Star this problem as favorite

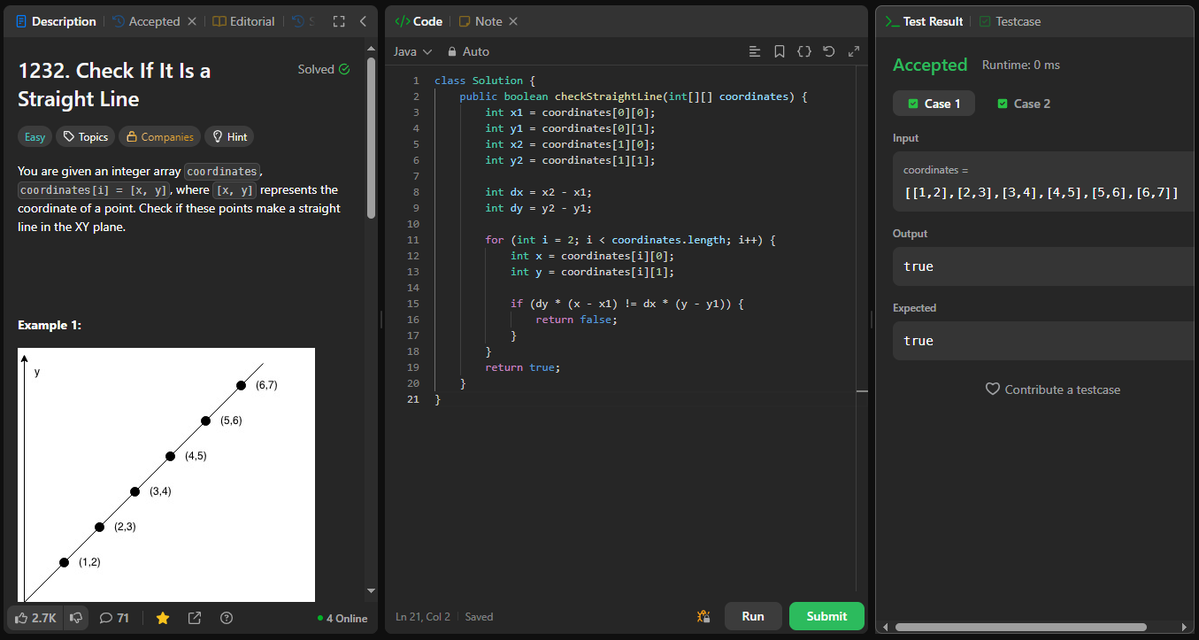tap(162, 618)
